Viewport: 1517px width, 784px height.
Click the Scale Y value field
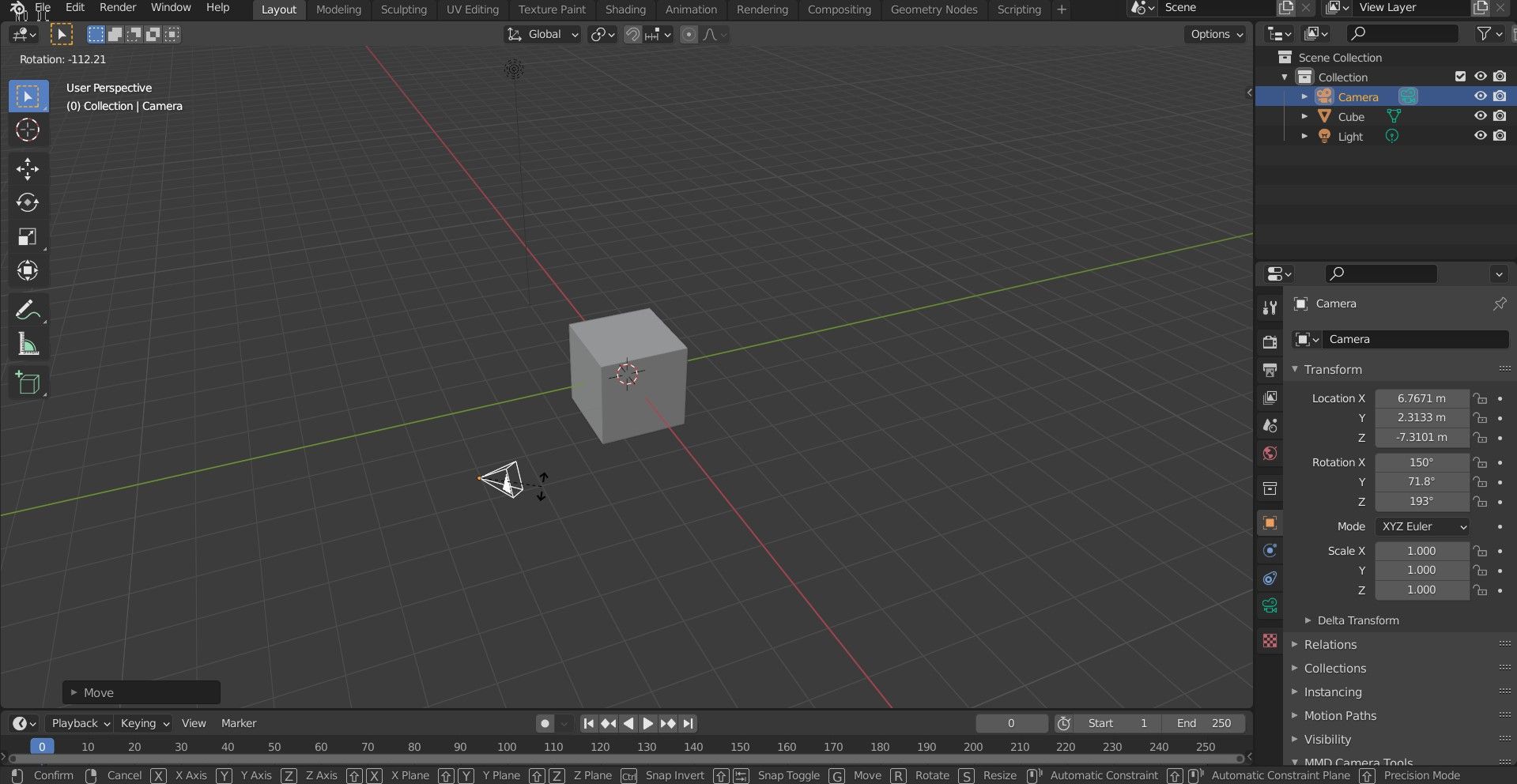coord(1421,570)
